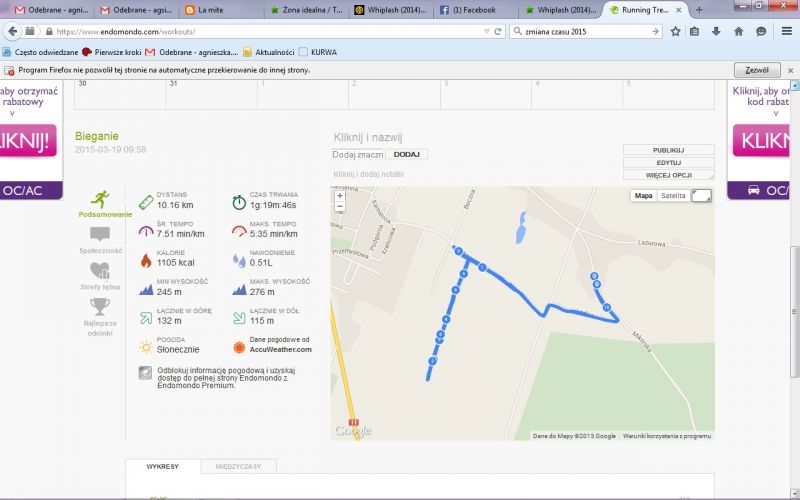
Task: Open the Społeczność speech bubble section
Action: tap(100, 235)
